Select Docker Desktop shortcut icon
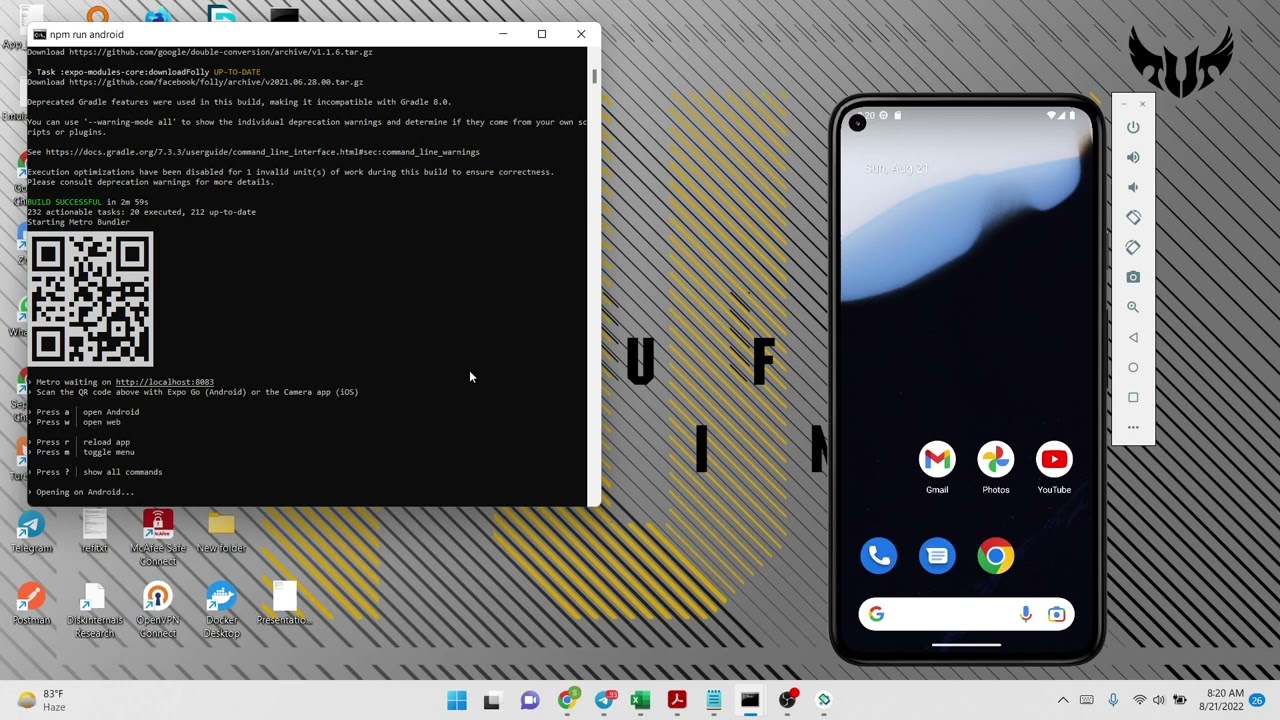This screenshot has height=720, width=1280. coord(221,610)
